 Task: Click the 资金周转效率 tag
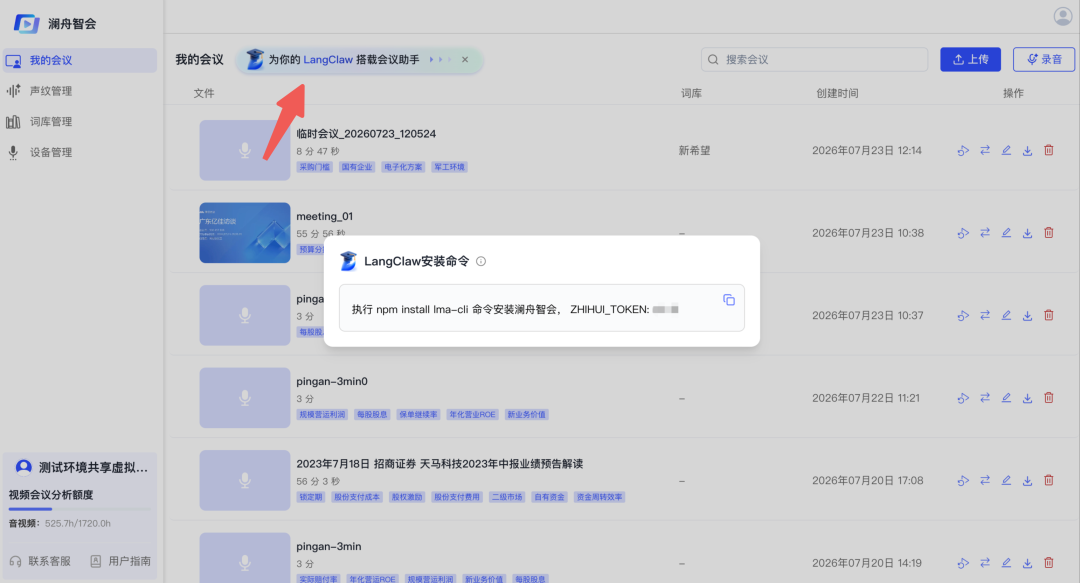tap(599, 497)
